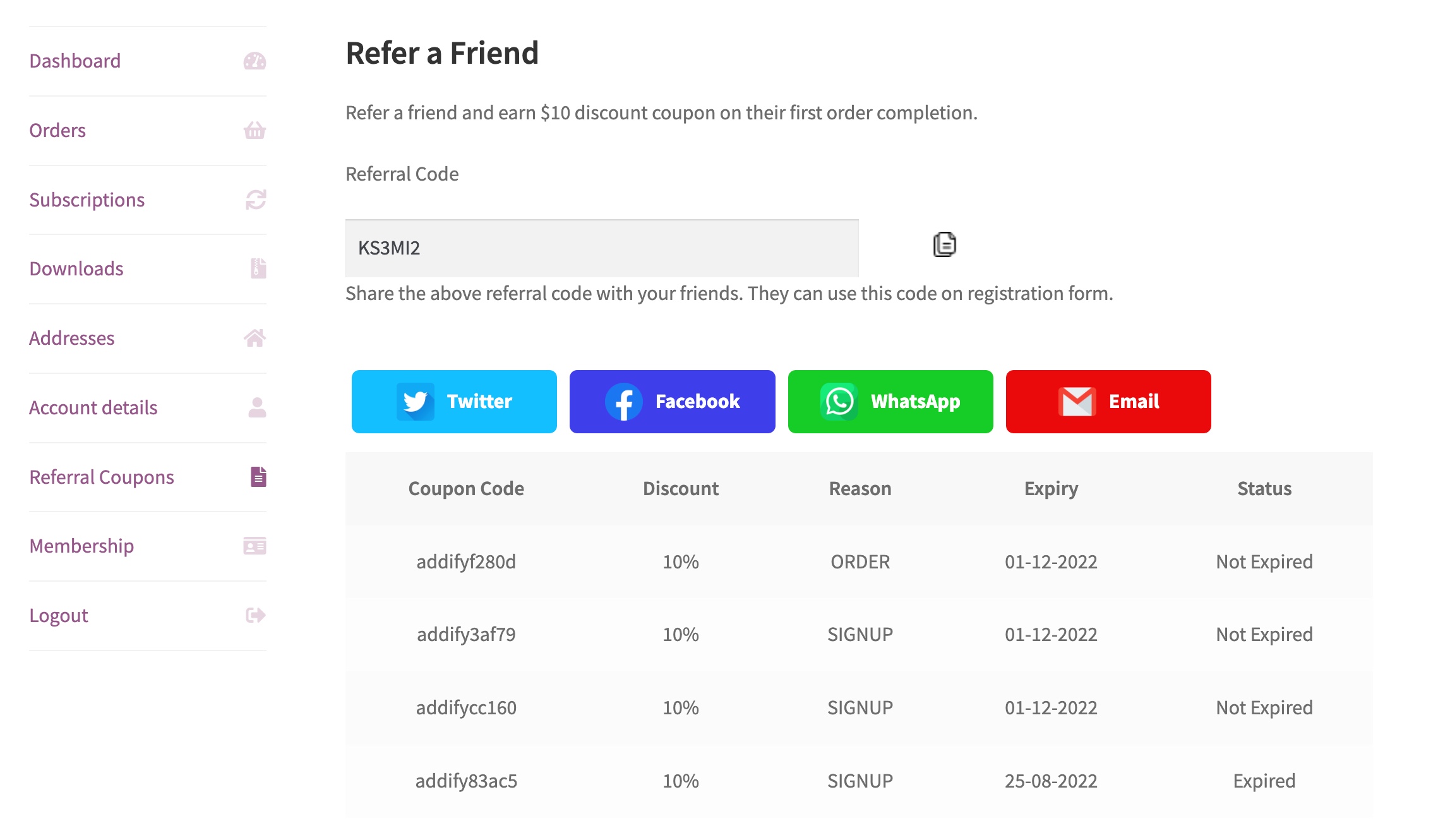
Task: Click the Logout exit icon
Action: pyautogui.click(x=255, y=616)
